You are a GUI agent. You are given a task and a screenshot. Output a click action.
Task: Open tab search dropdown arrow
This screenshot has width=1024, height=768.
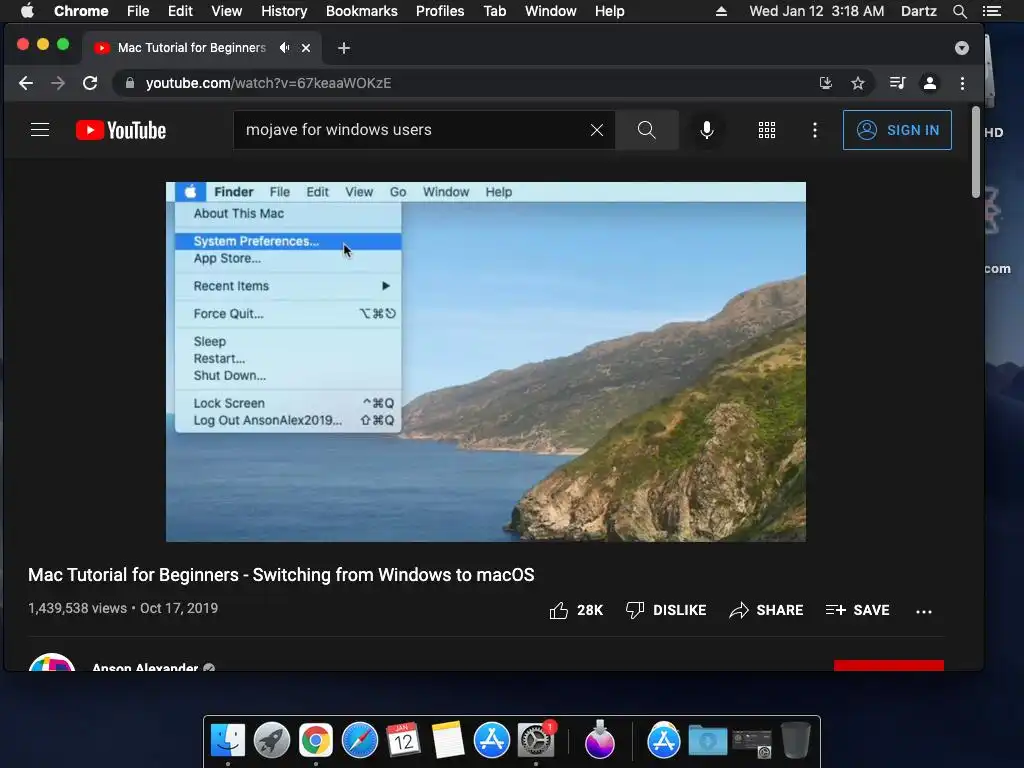(961, 48)
